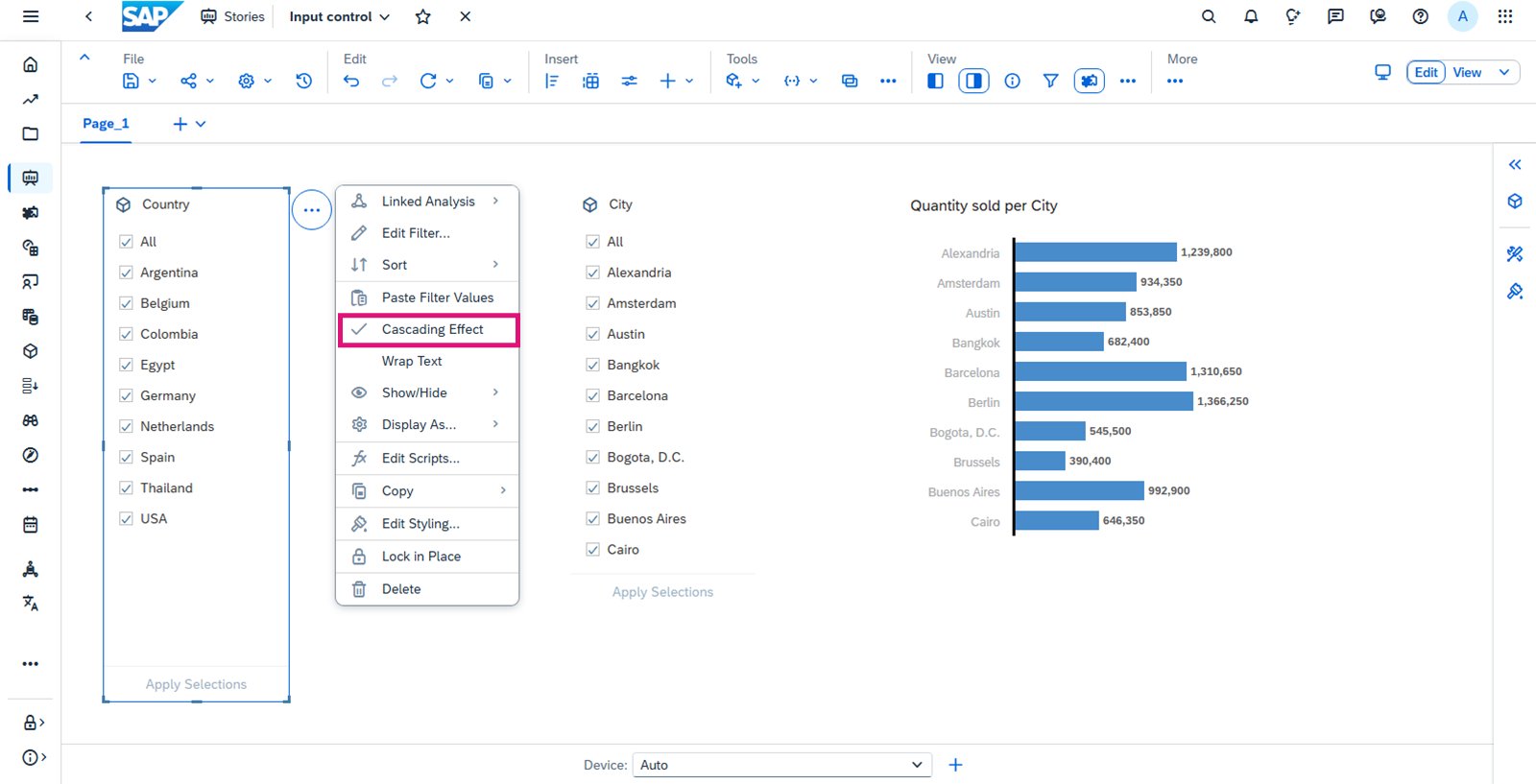Uncheck Belgium in Country filter
This screenshot has width=1536, height=784.
[126, 303]
